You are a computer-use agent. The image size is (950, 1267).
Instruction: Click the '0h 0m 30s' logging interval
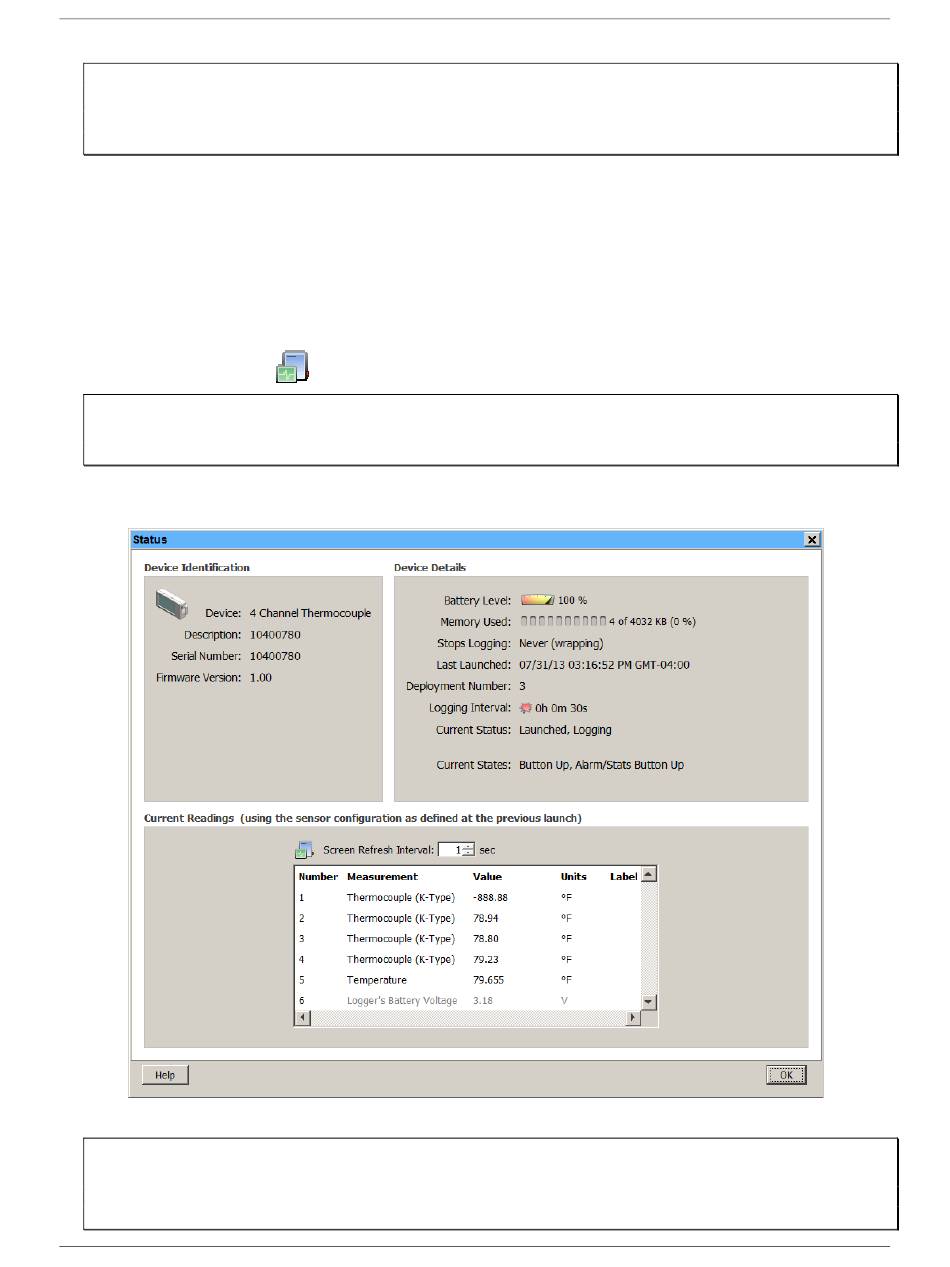click(561, 708)
